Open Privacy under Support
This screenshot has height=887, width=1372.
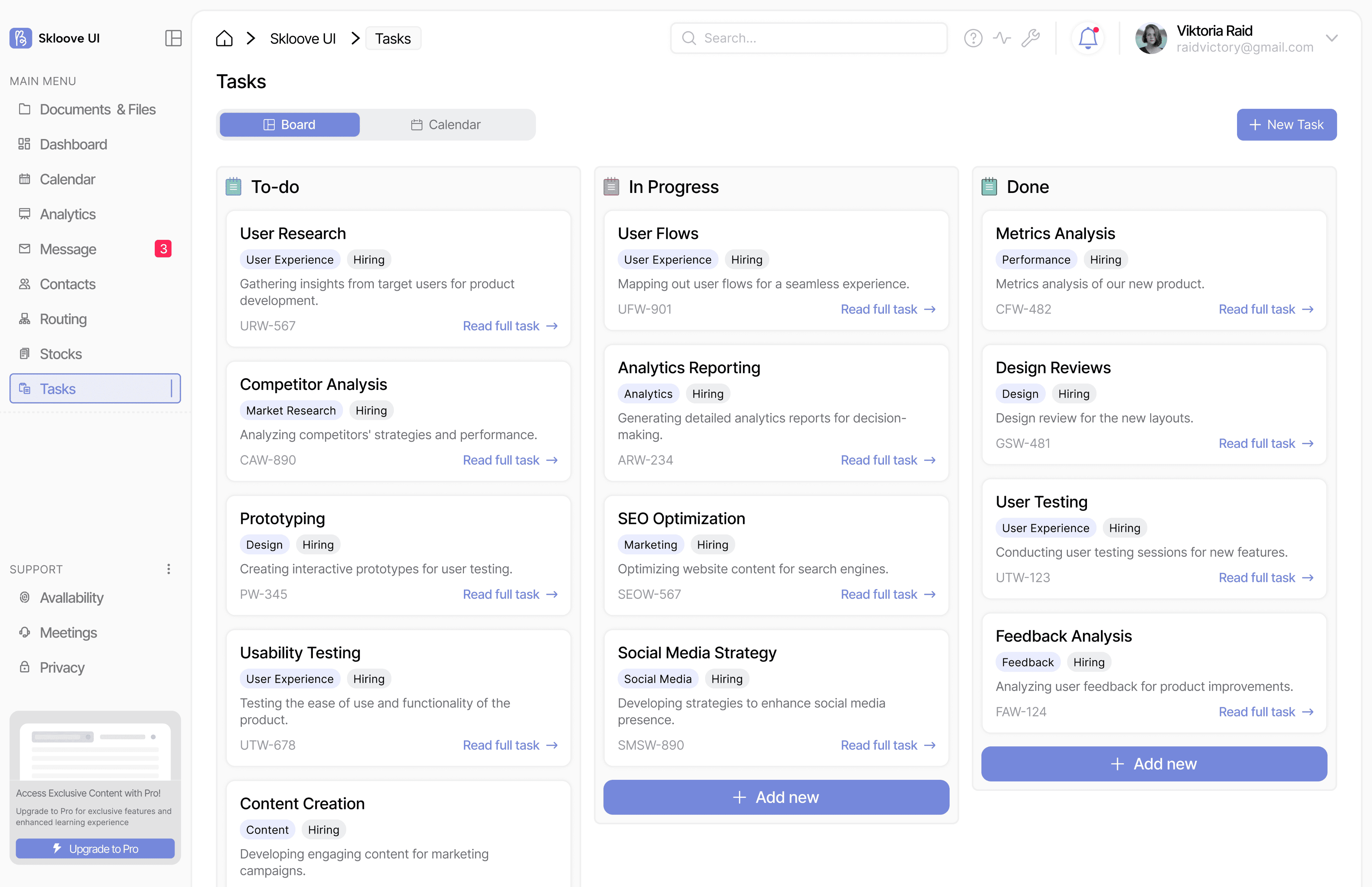95,668
